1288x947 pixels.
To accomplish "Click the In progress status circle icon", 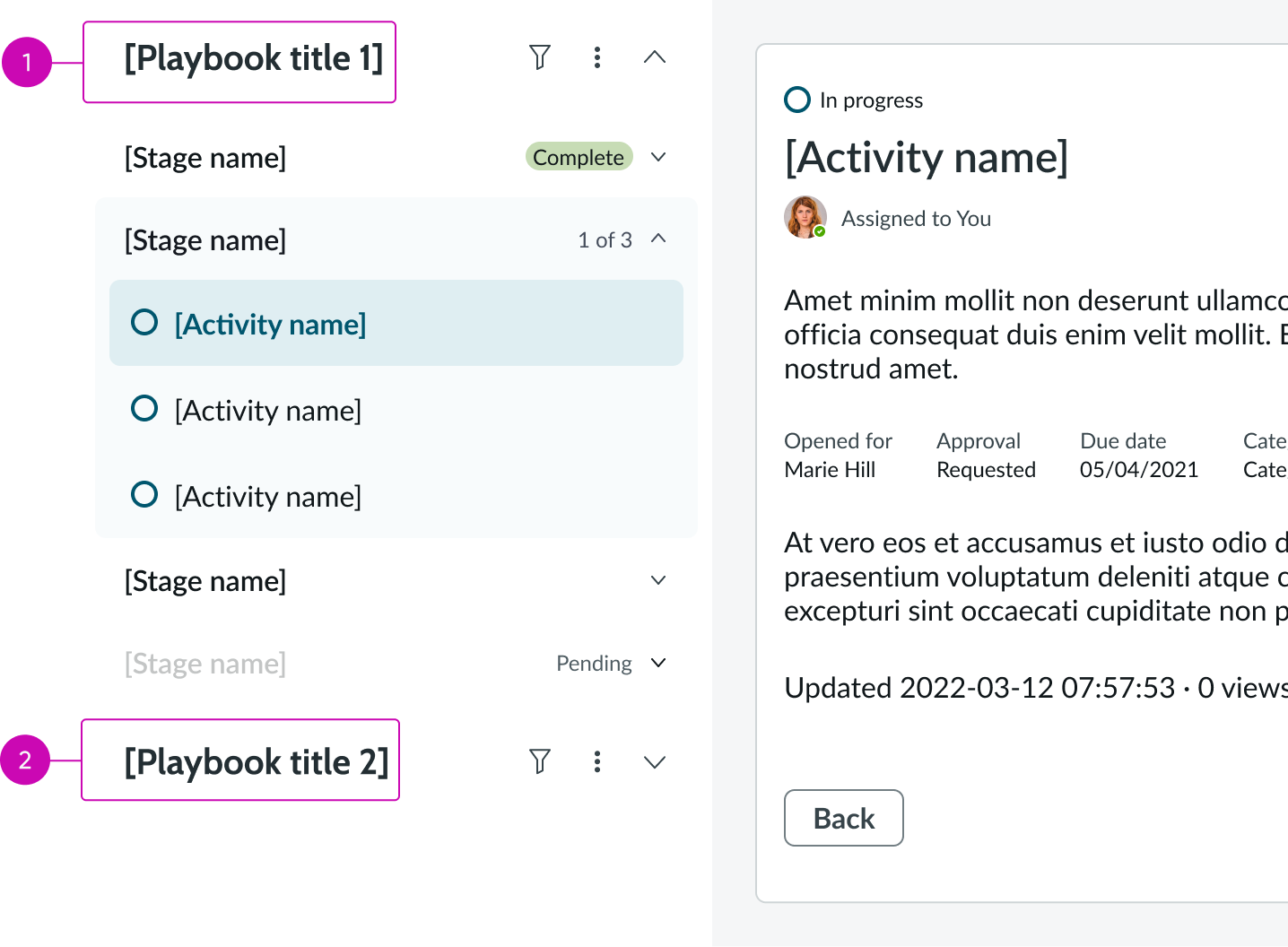I will pyautogui.click(x=797, y=100).
